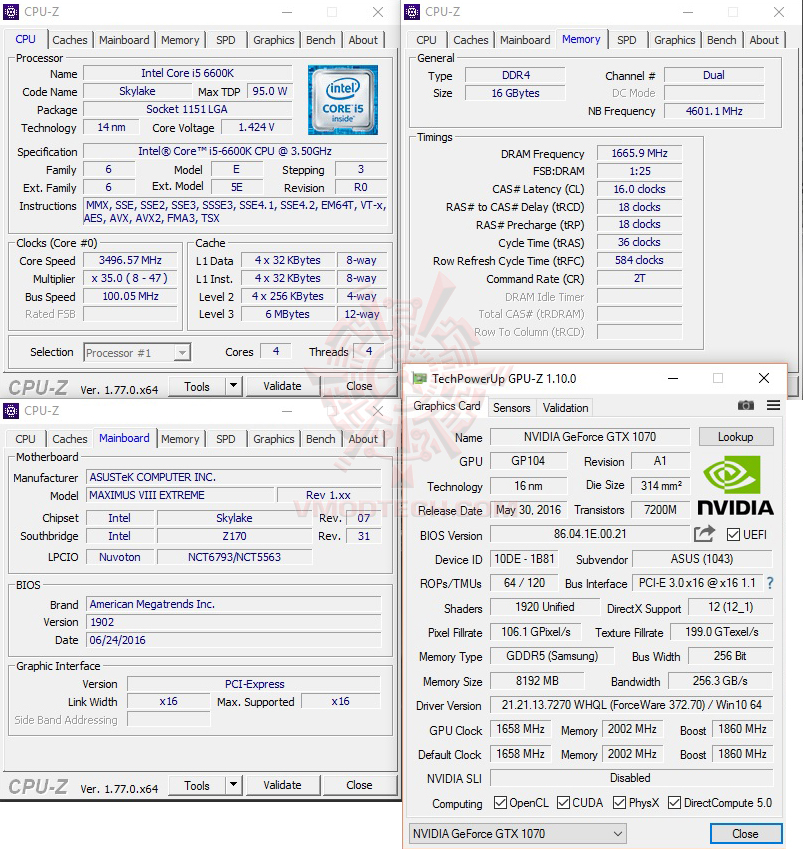Toggle the OpenCL checkbox

coord(500,802)
